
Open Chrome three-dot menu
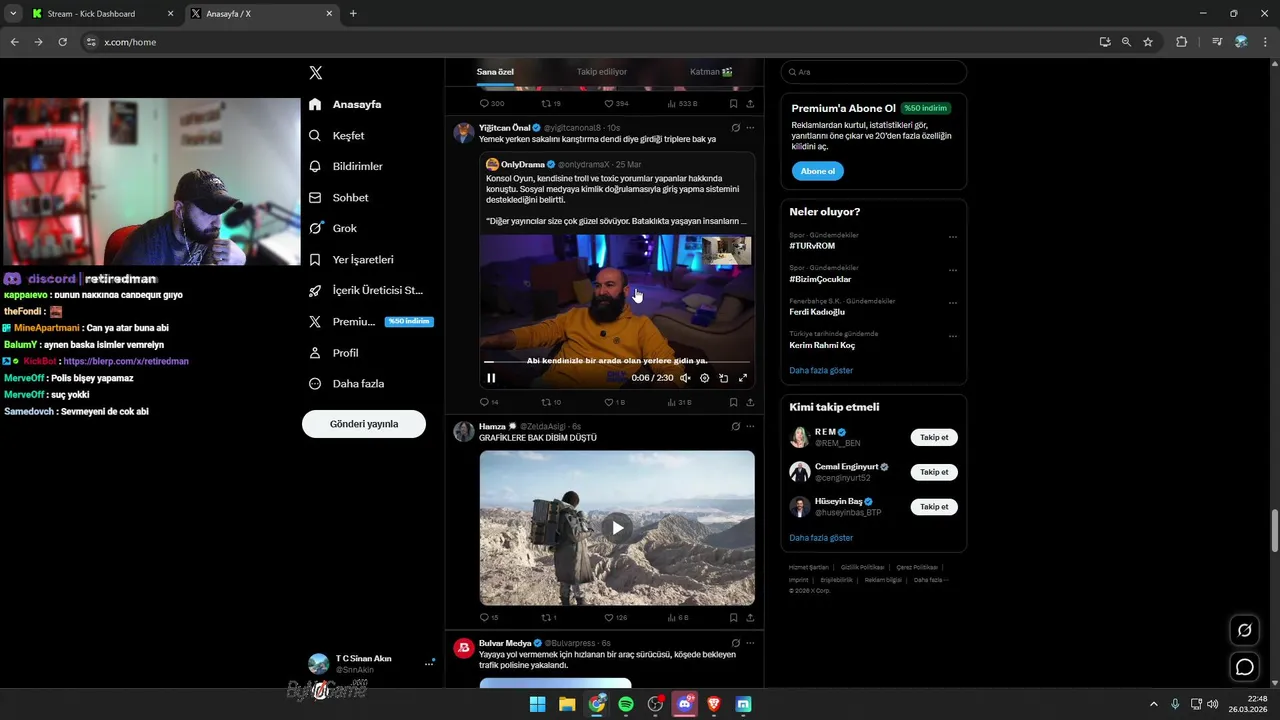[1264, 42]
